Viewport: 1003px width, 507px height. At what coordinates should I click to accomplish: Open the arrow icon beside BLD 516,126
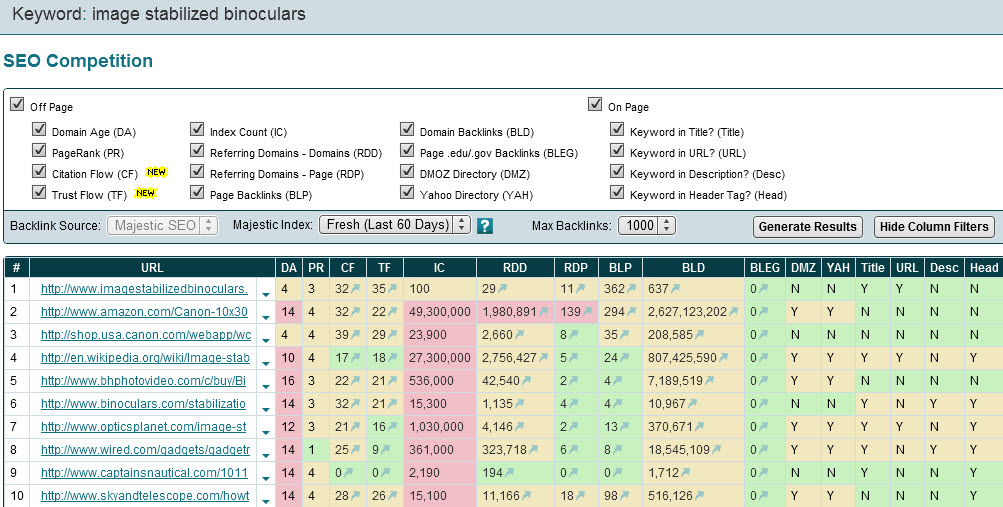pyautogui.click(x=700, y=496)
